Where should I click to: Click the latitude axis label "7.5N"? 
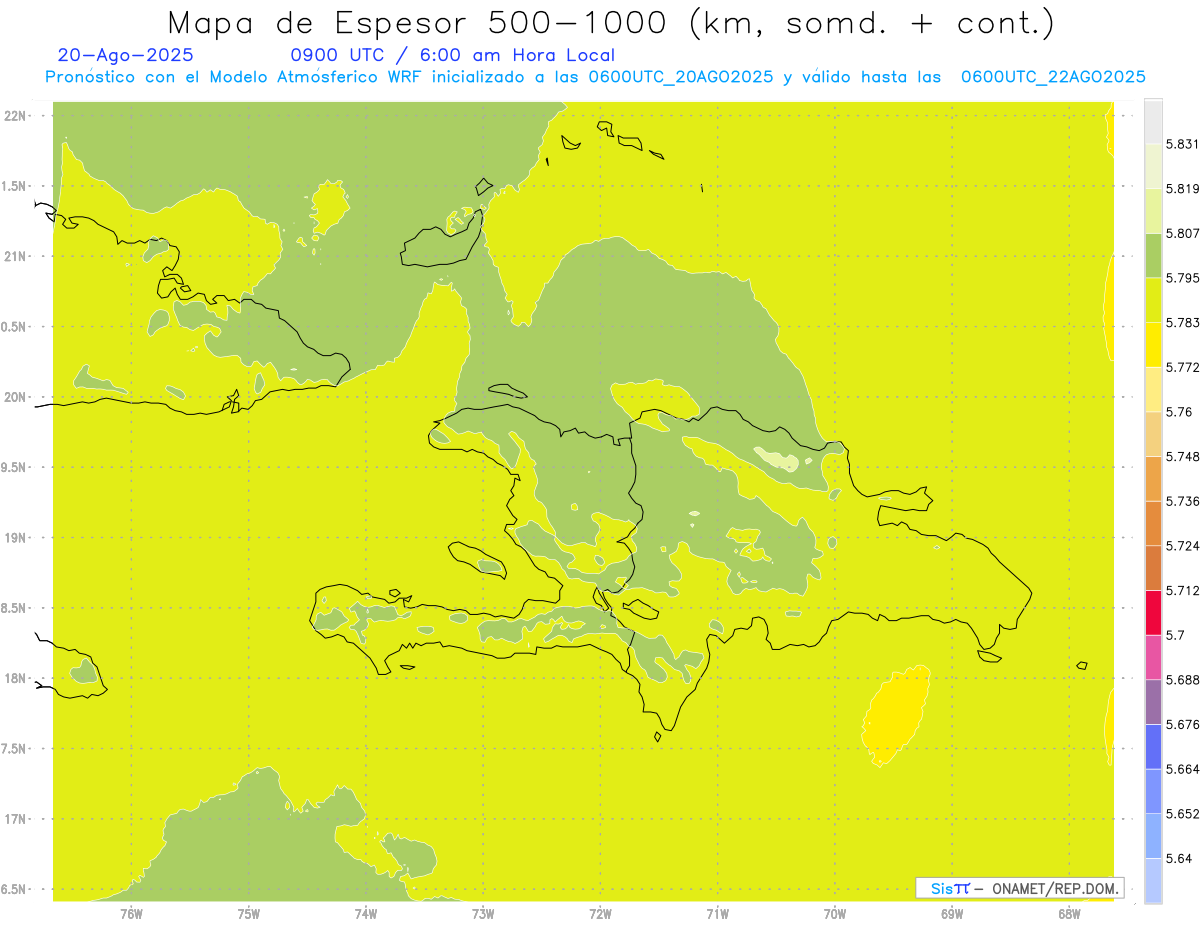tap(12, 749)
